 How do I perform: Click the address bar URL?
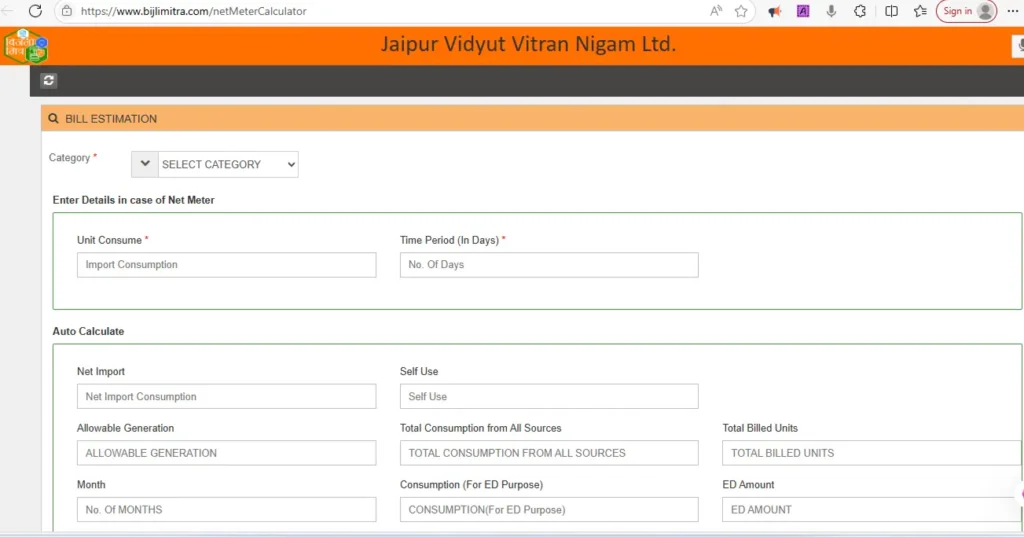pos(193,11)
